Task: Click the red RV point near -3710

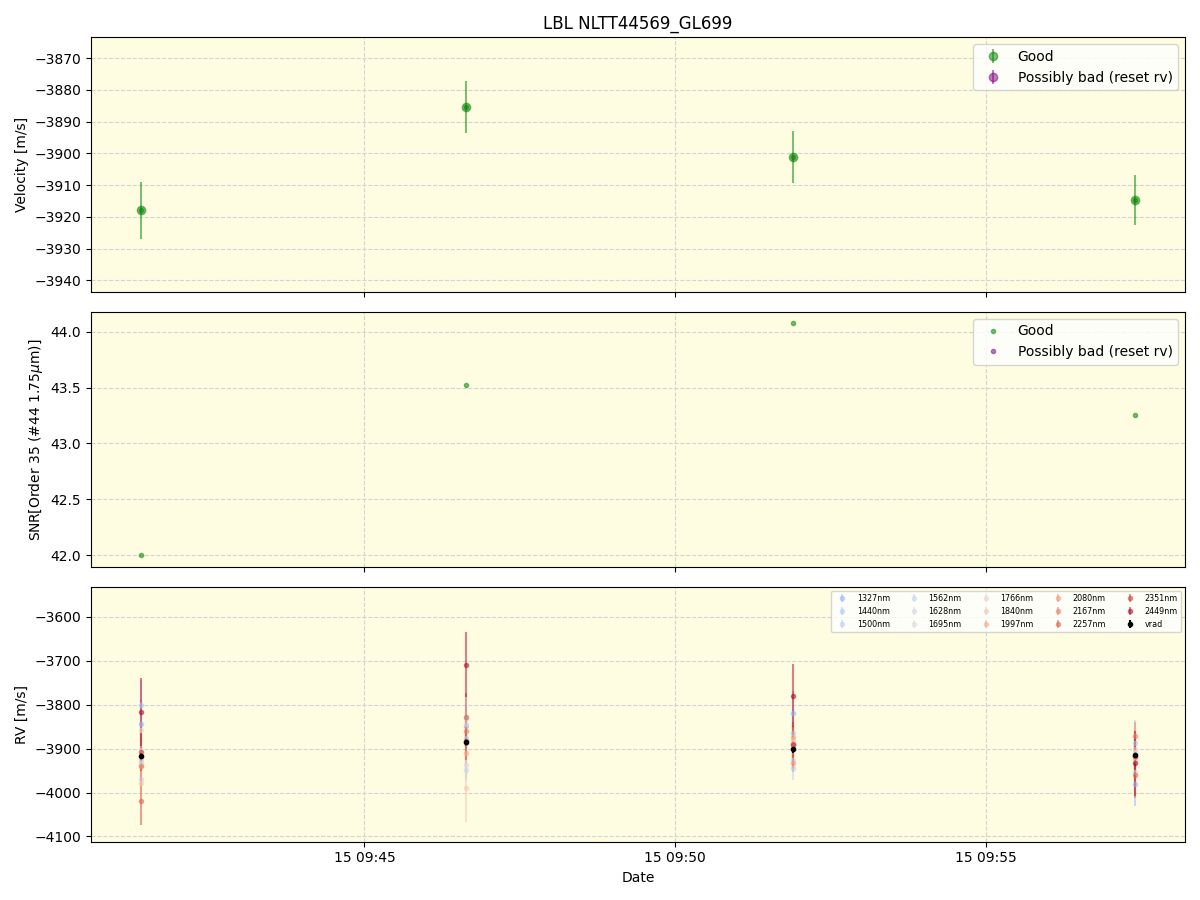Action: tap(466, 665)
